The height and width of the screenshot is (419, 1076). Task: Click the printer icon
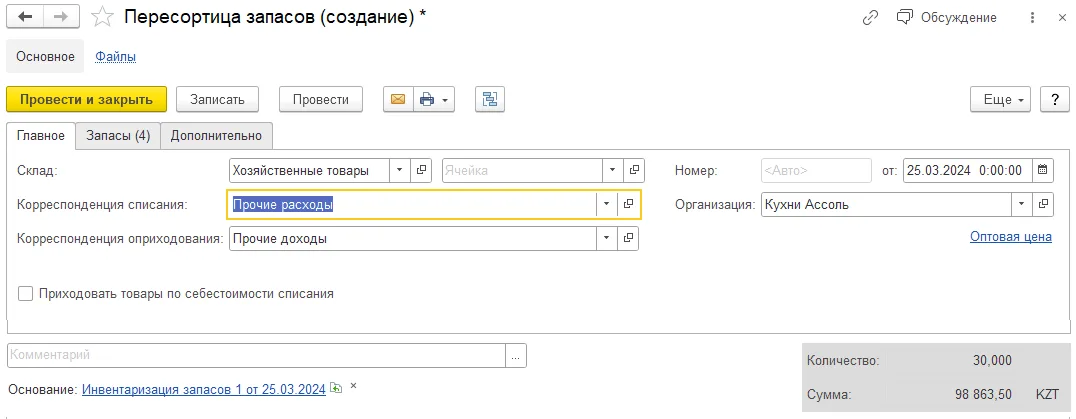[x=427, y=99]
